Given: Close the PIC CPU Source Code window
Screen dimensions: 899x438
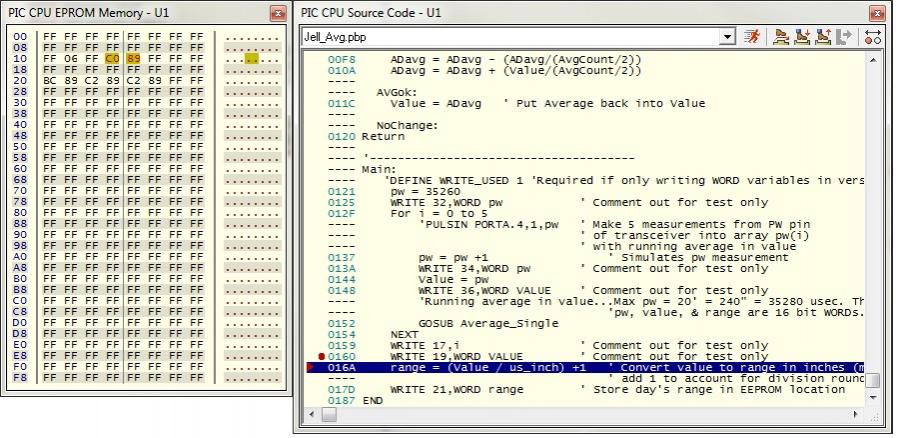Looking at the screenshot, I should (876, 13).
